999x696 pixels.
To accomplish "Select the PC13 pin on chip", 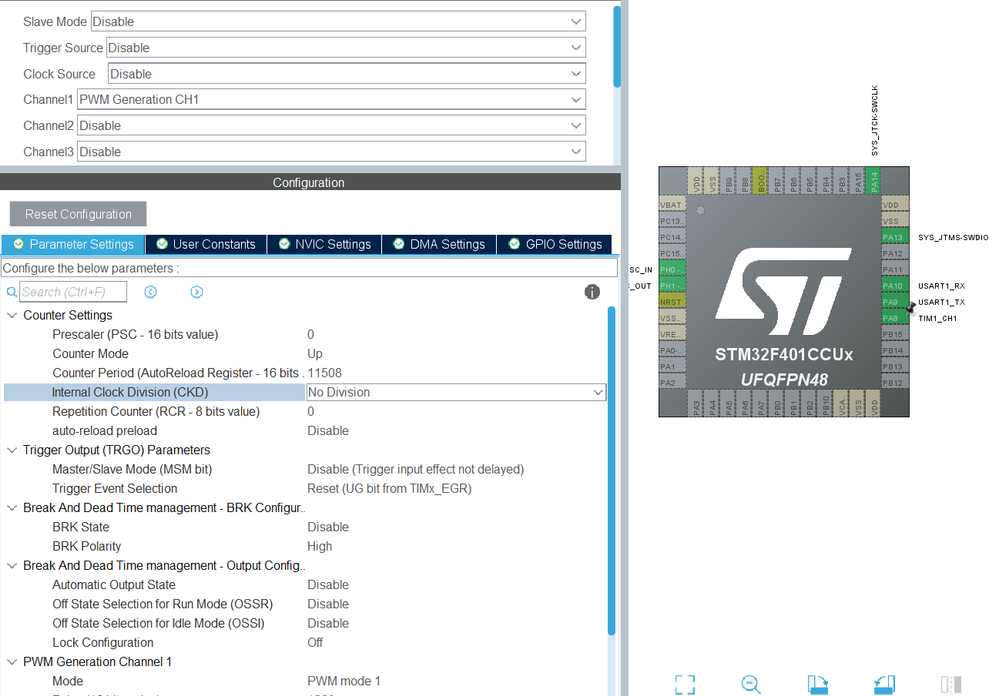I will tap(672, 221).
